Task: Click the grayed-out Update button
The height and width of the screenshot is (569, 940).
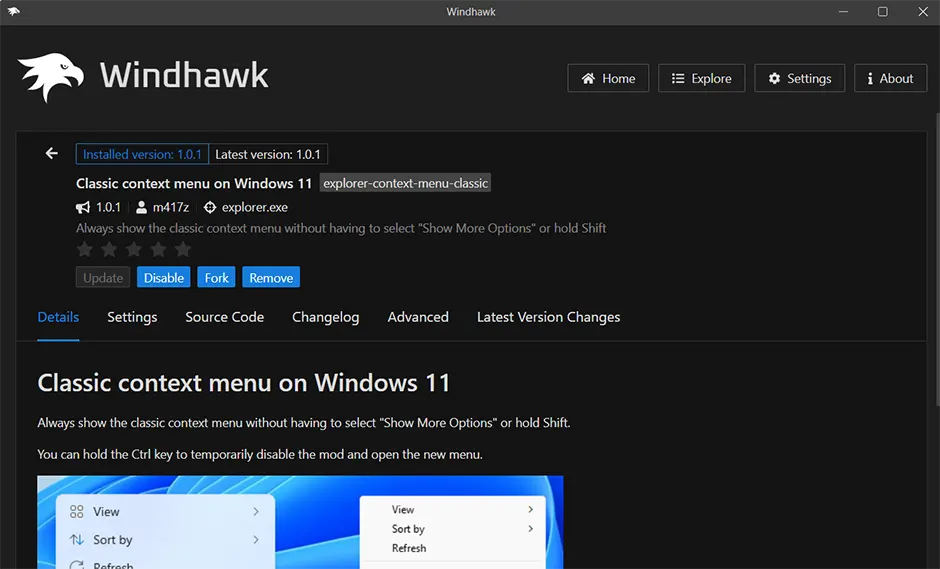Action: point(103,277)
